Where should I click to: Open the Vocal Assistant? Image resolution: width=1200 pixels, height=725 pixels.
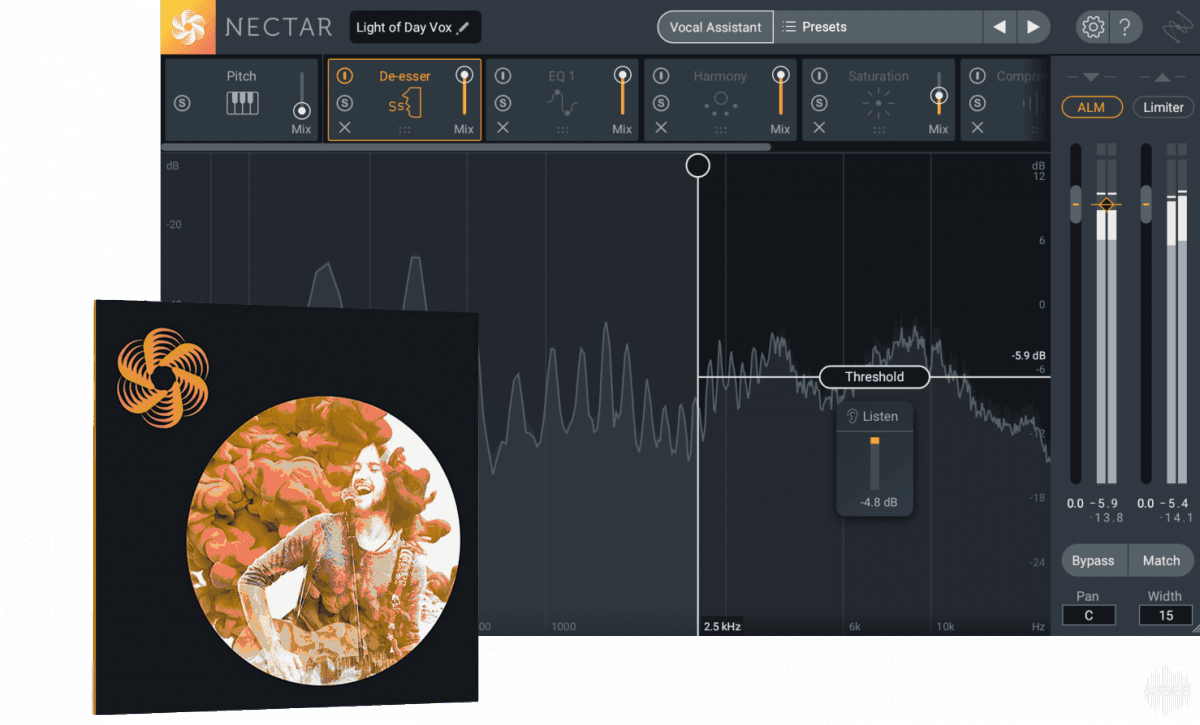(715, 27)
